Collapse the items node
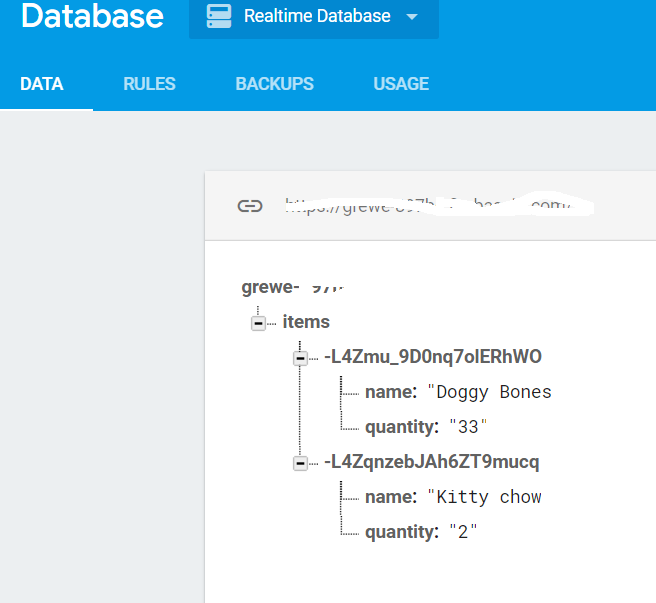The height and width of the screenshot is (603, 656). tap(258, 323)
